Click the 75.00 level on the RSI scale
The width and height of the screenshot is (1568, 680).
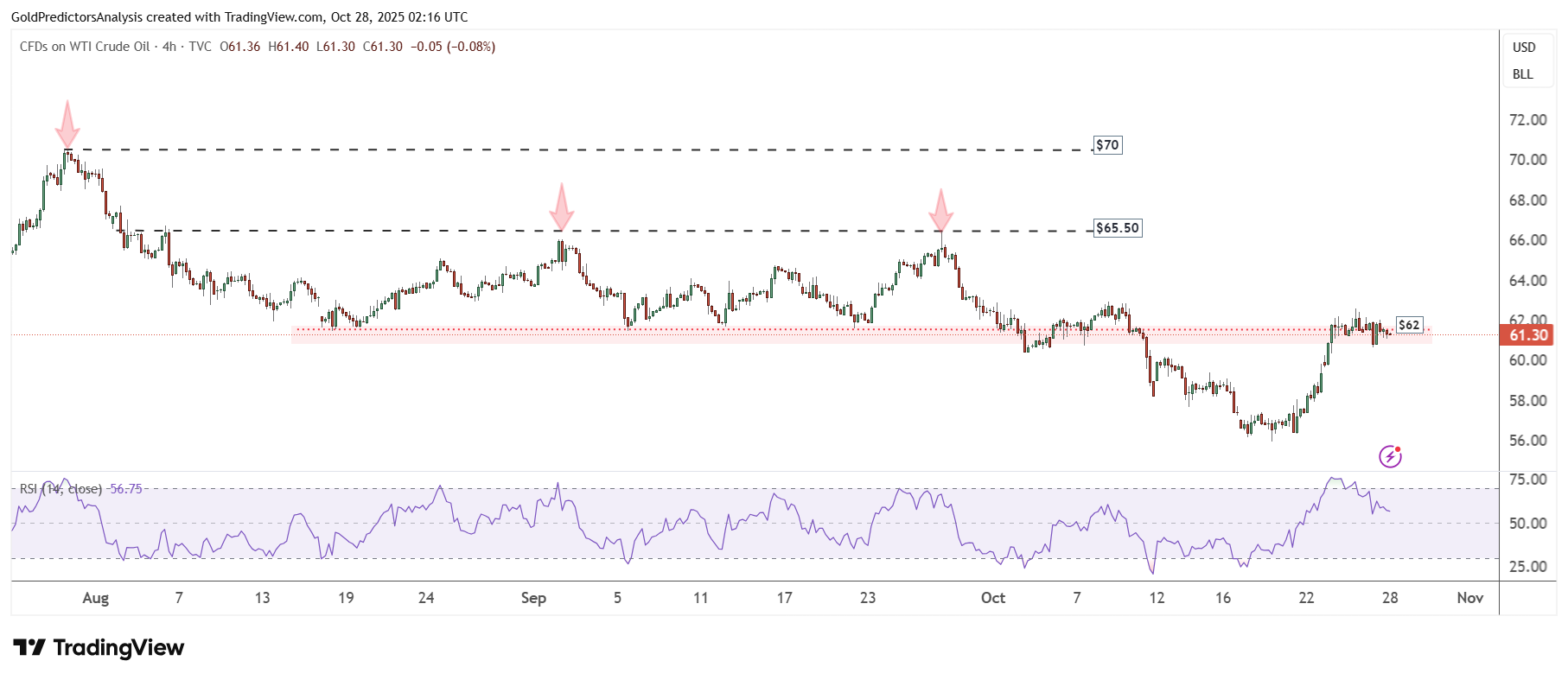pos(1527,480)
